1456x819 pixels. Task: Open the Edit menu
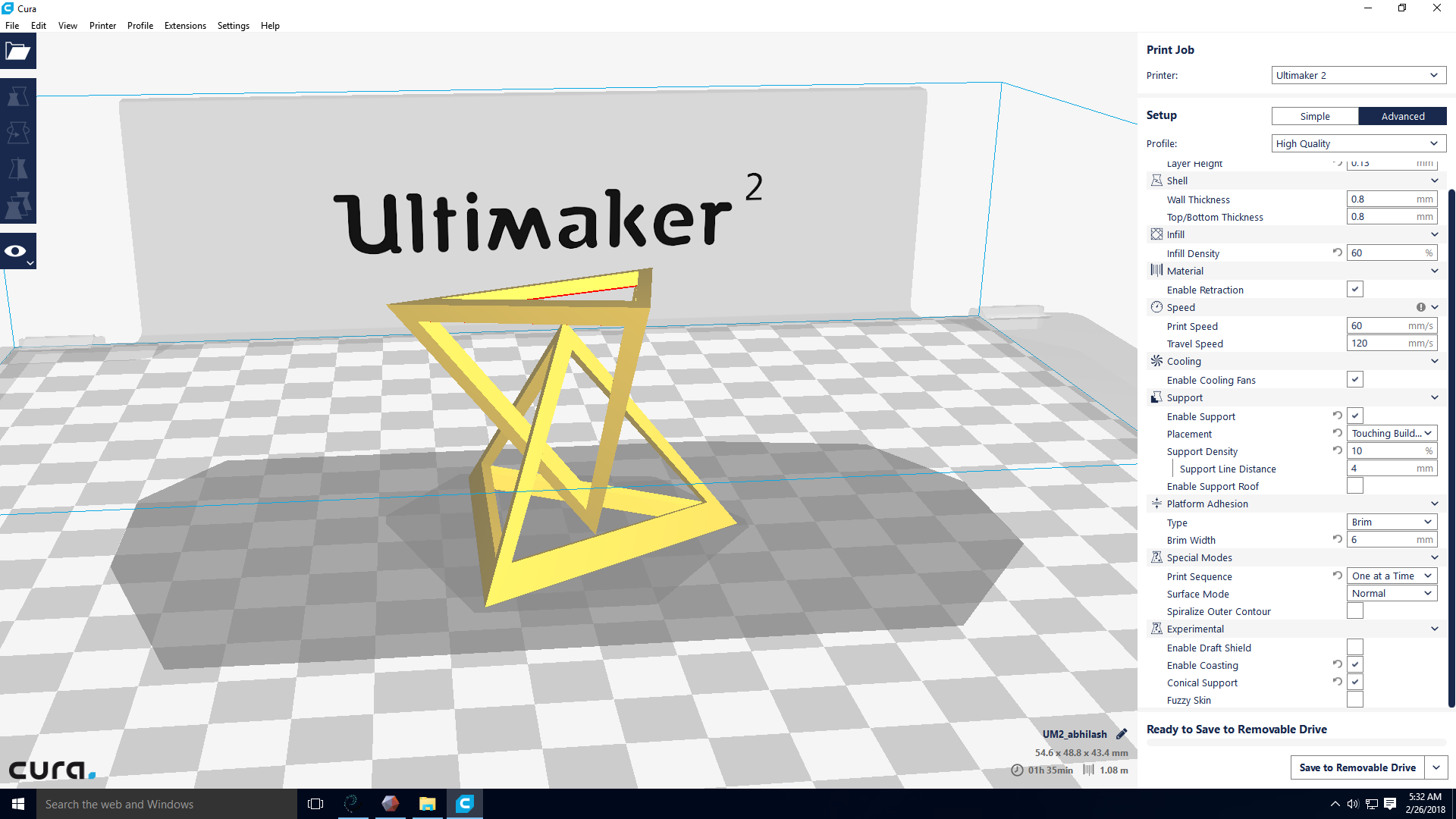[39, 25]
